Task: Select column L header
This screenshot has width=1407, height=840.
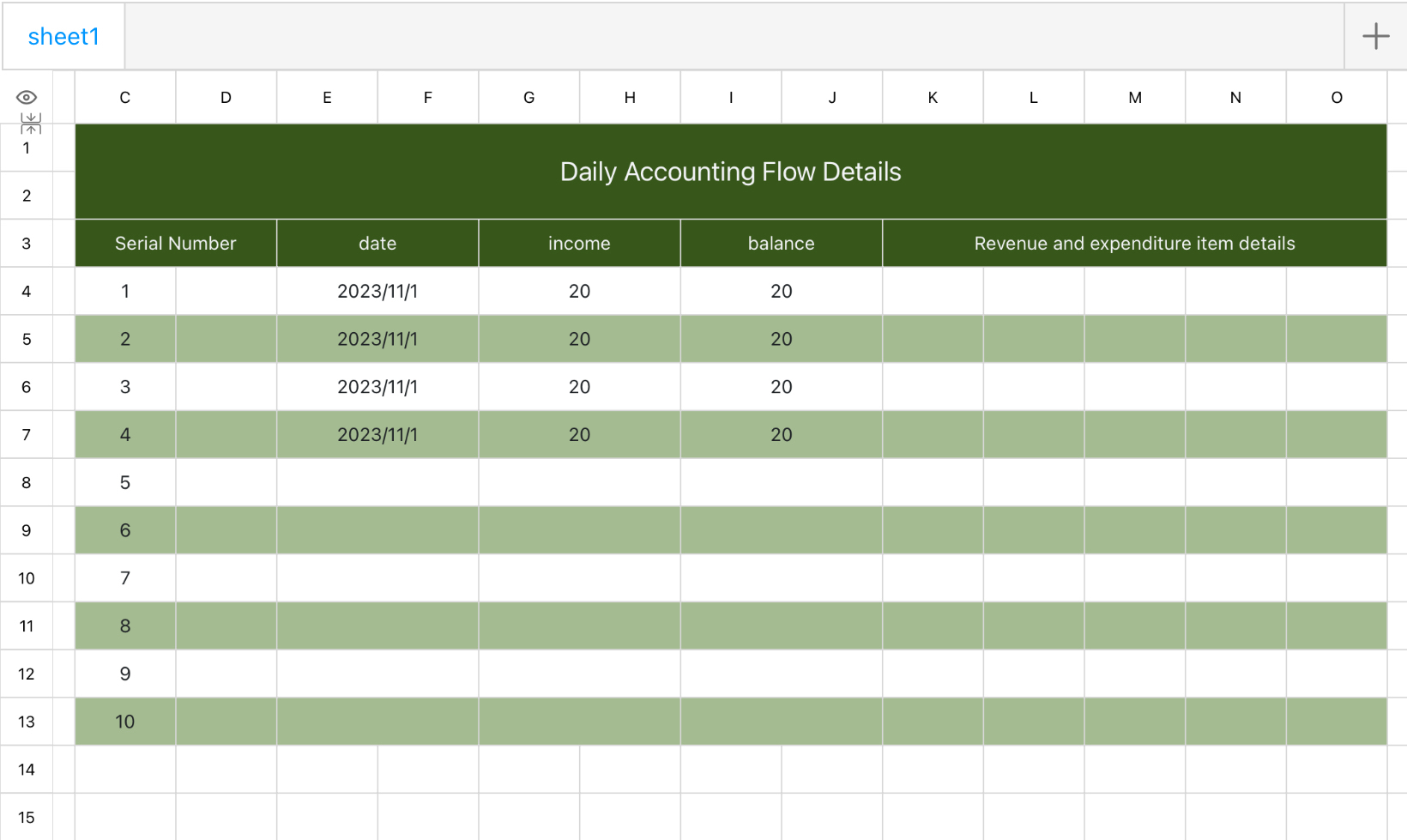Action: coord(1034,98)
